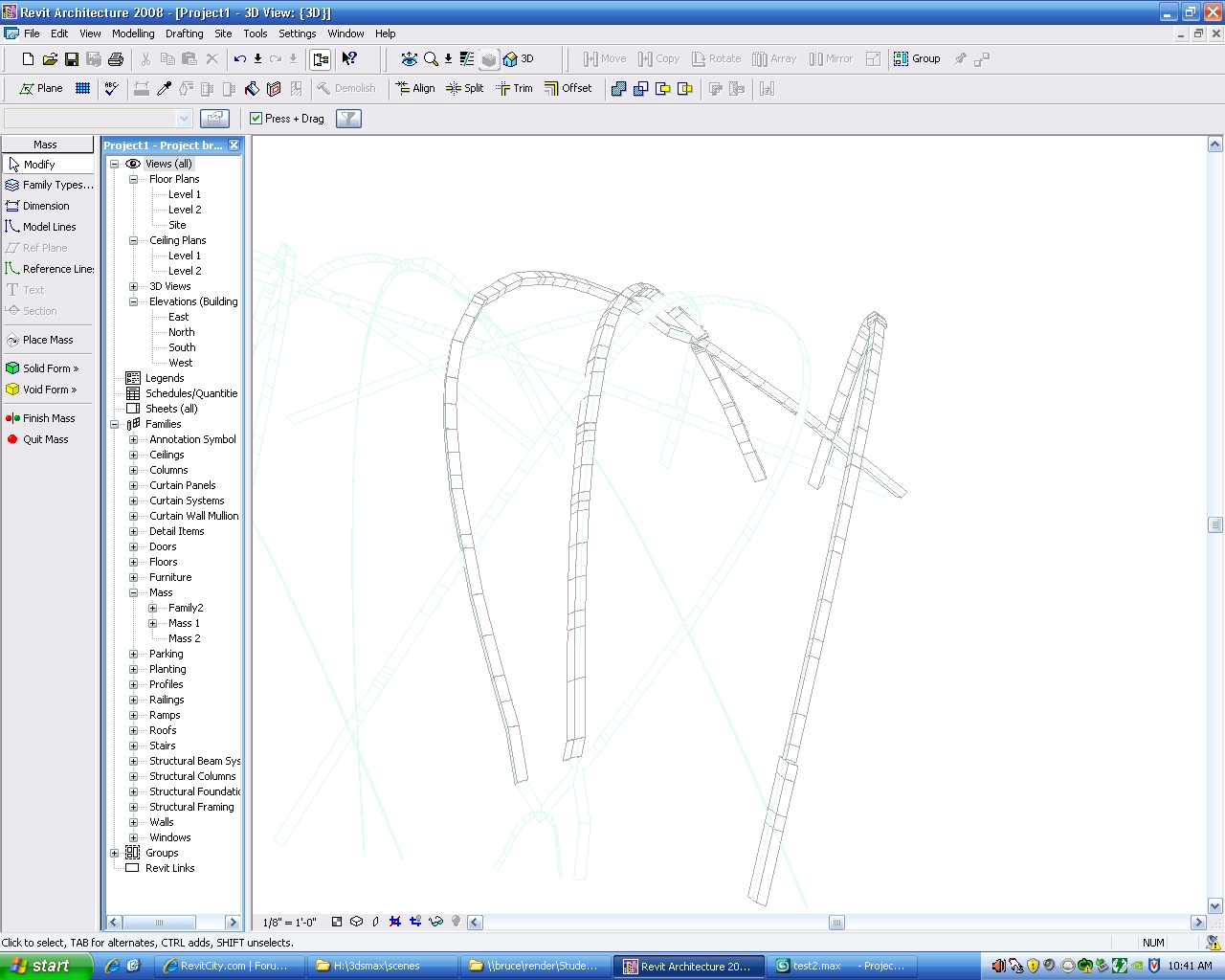Click Finish Mass in design bar
The height and width of the screenshot is (980, 1225).
pos(48,418)
